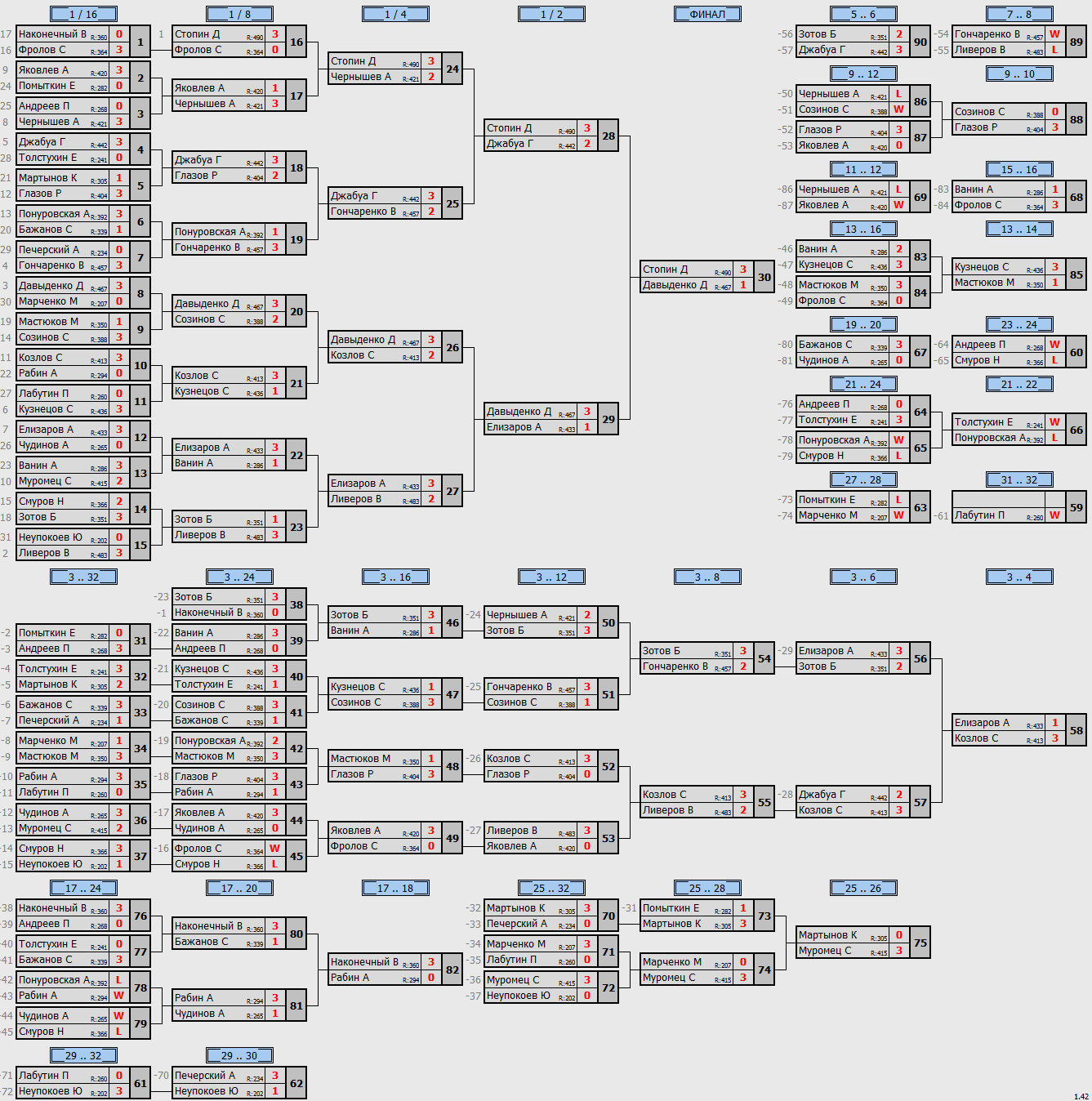Click the 11 .. 12 placement header

coord(863,169)
